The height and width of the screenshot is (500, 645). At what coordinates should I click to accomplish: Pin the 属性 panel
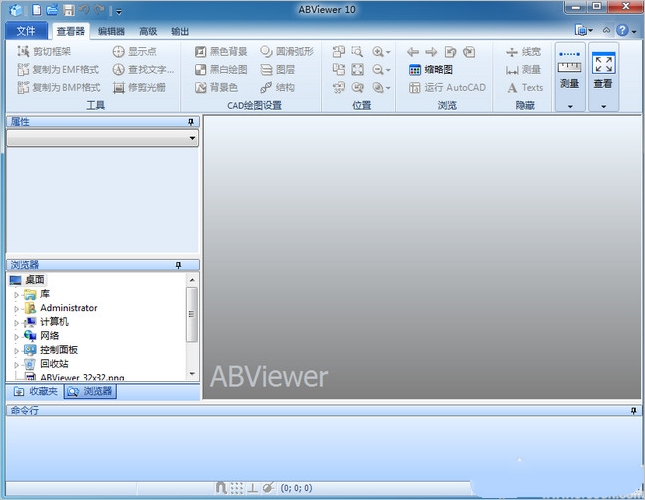click(x=190, y=122)
